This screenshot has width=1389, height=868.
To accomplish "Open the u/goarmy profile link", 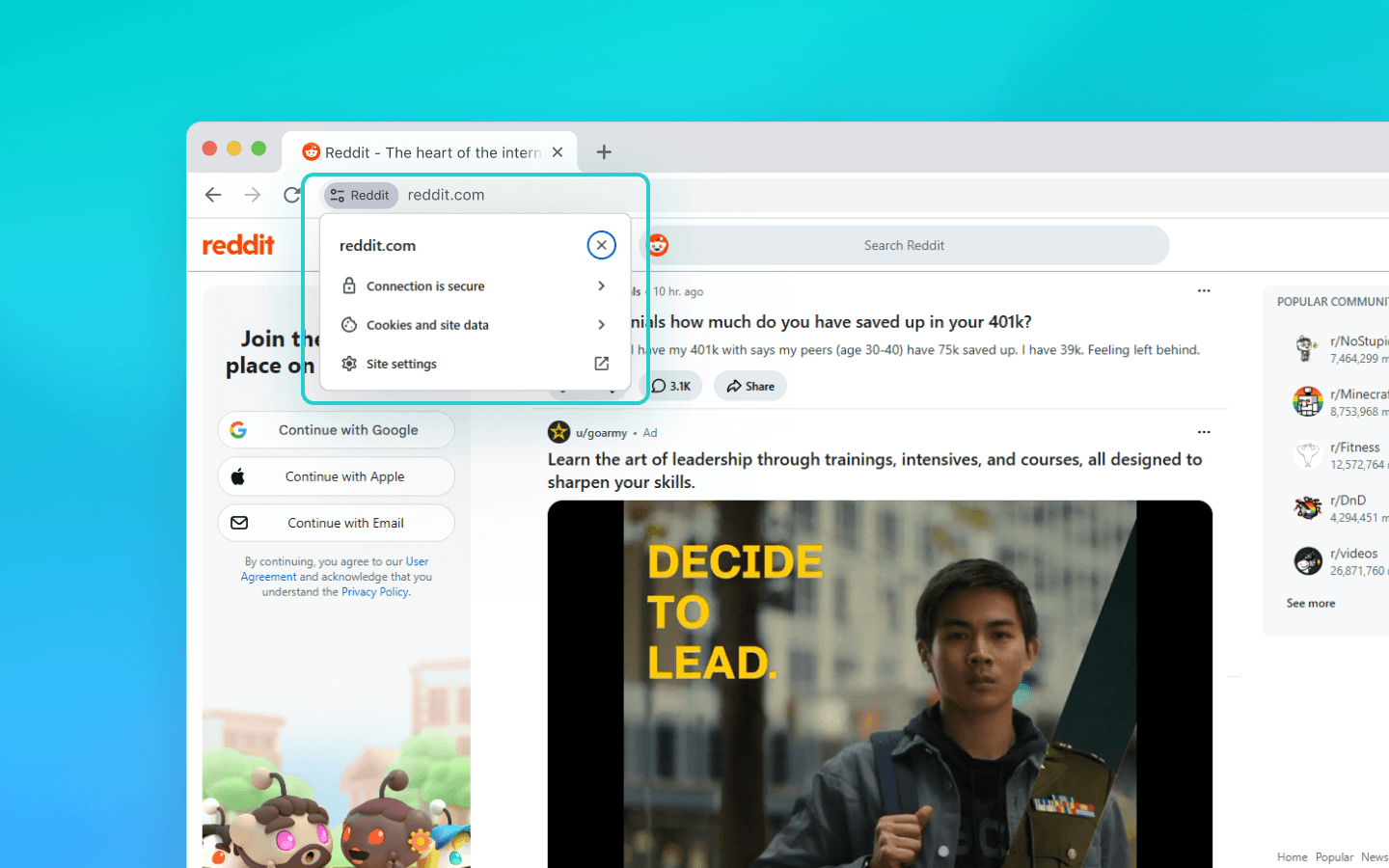I will point(601,433).
